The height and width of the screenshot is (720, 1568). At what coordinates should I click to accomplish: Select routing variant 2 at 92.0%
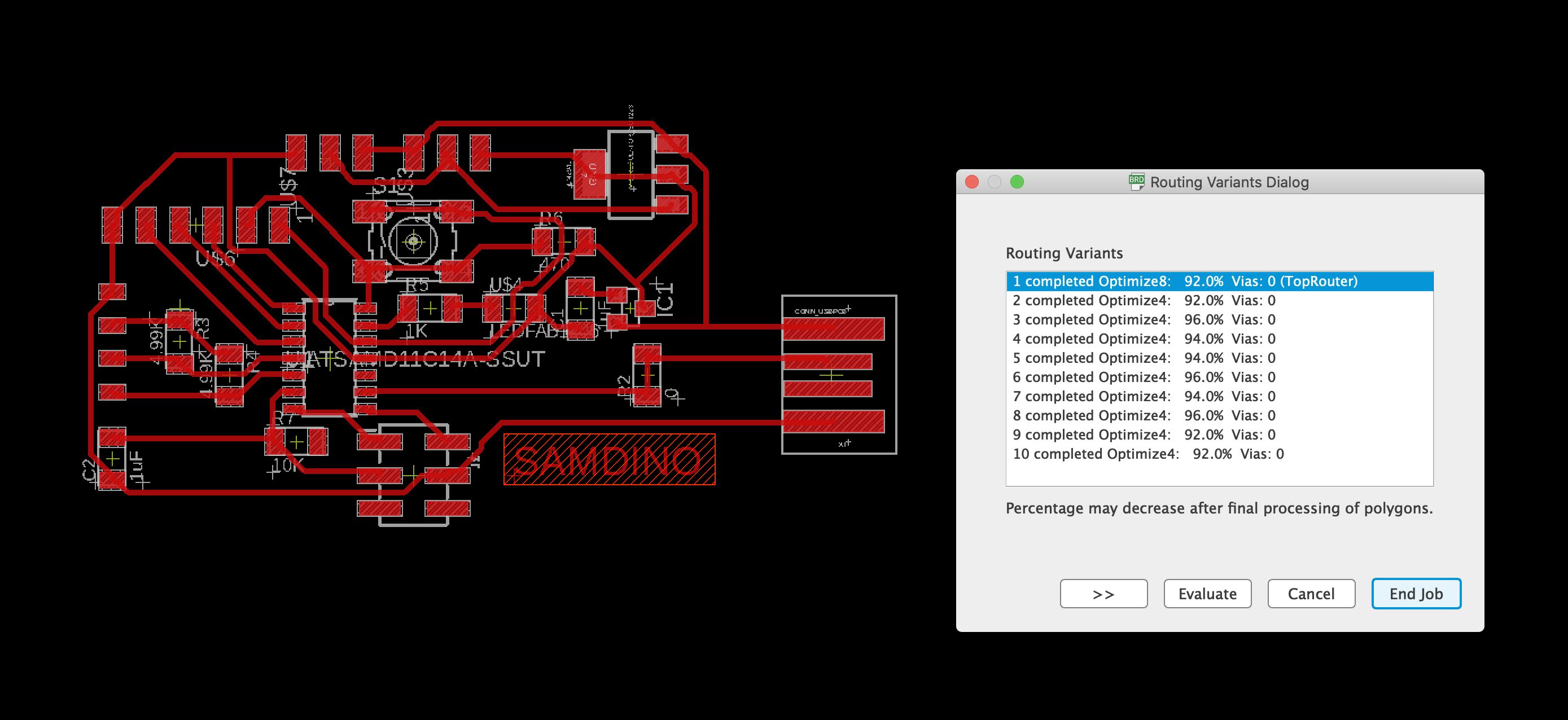coord(1143,301)
